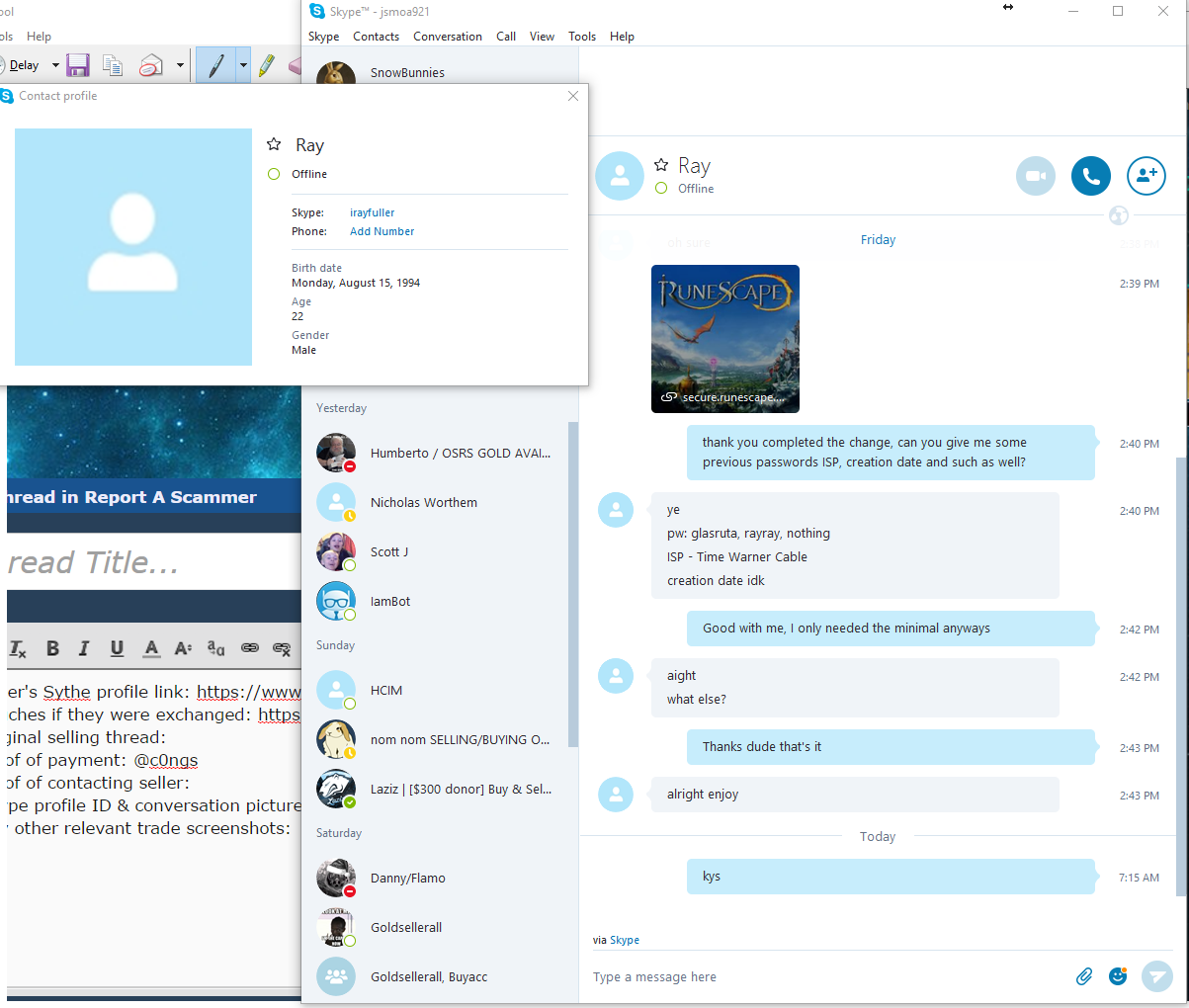
Task: Click Ray's large profile picture in Contact profile
Action: (133, 247)
